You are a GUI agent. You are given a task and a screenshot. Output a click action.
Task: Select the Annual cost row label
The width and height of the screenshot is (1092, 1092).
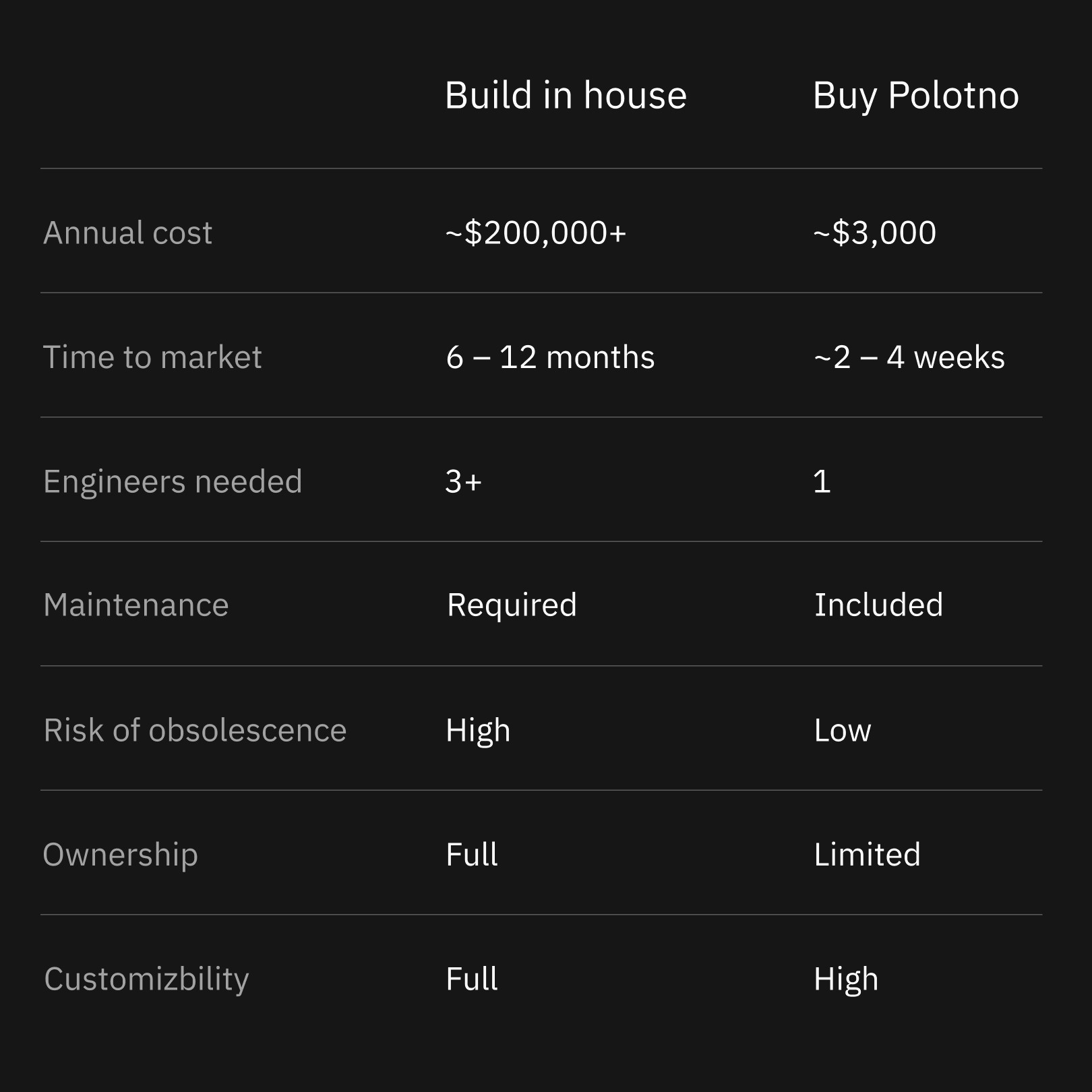click(x=127, y=233)
